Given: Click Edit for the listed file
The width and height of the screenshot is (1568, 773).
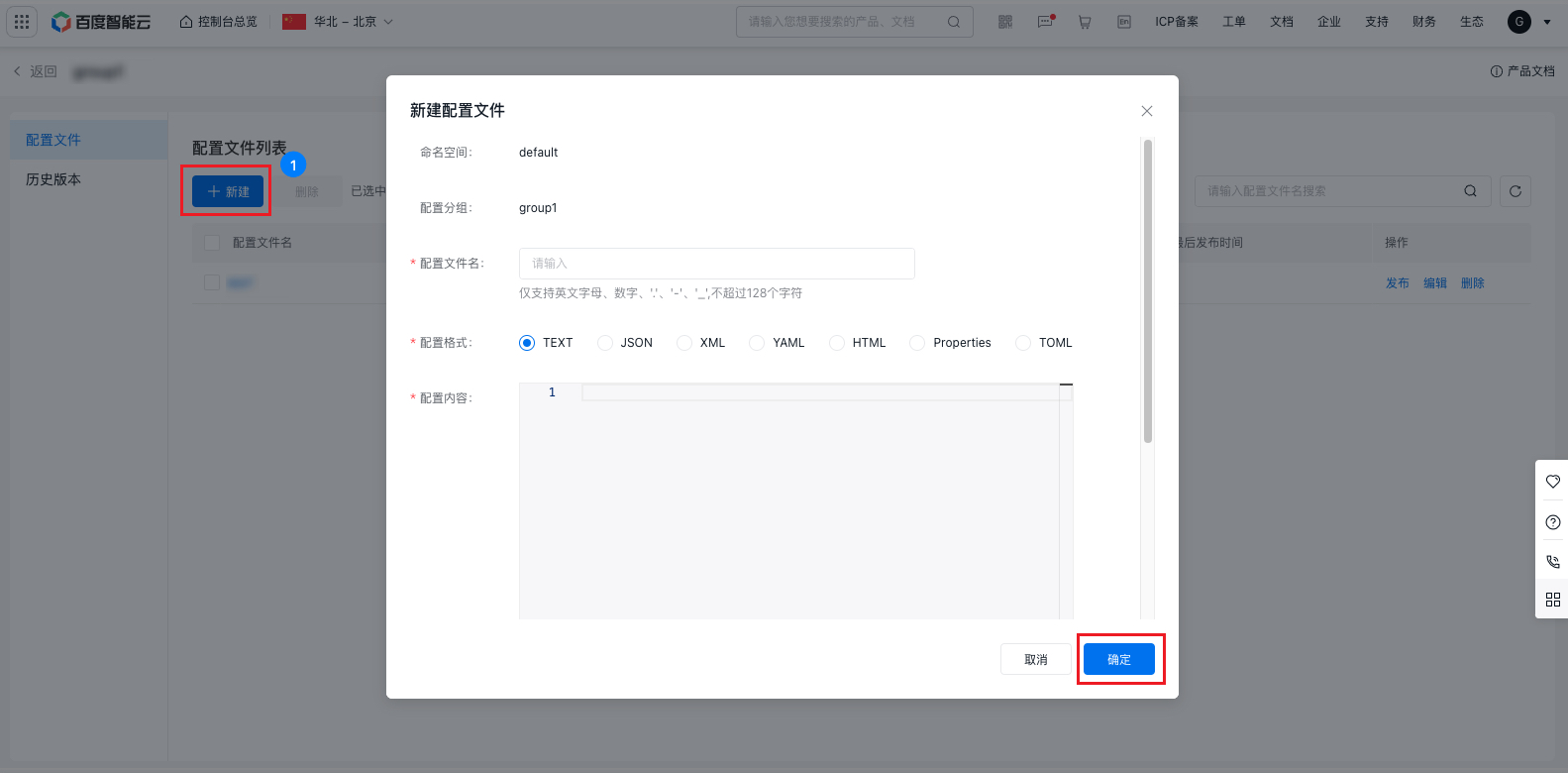Looking at the screenshot, I should point(1435,283).
